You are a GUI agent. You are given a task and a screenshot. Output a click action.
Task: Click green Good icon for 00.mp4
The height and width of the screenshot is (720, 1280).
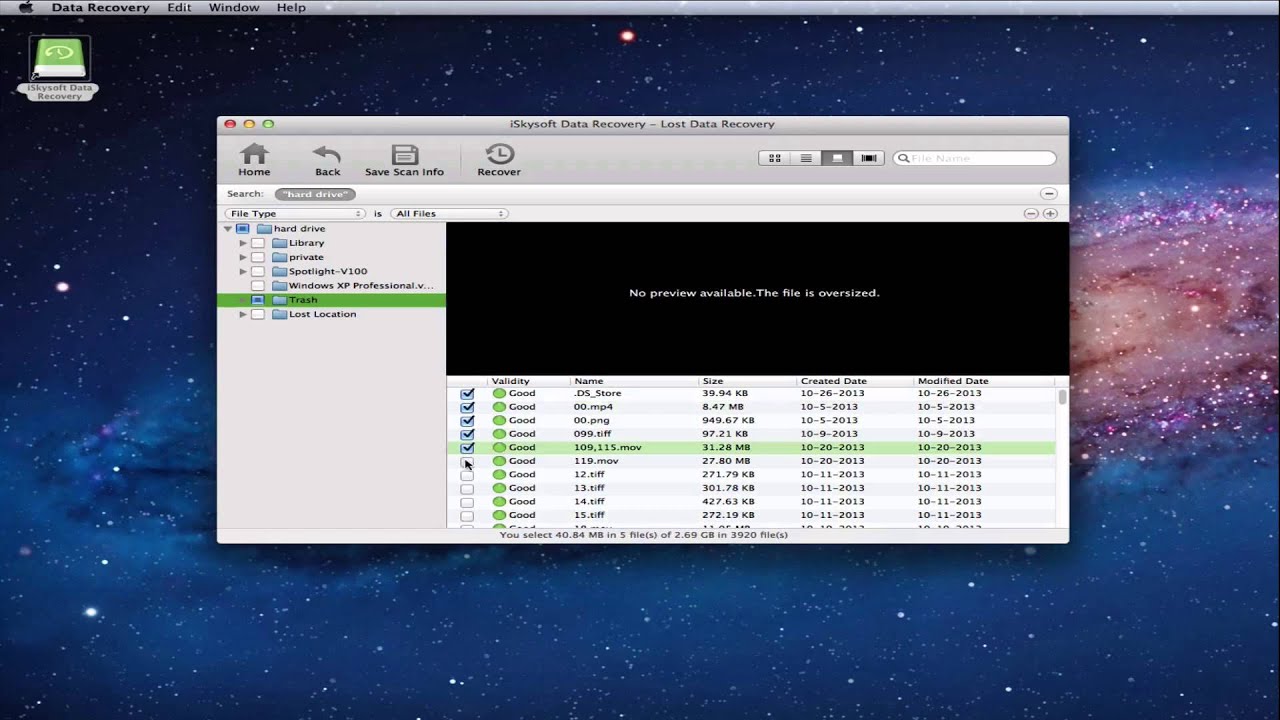click(499, 407)
